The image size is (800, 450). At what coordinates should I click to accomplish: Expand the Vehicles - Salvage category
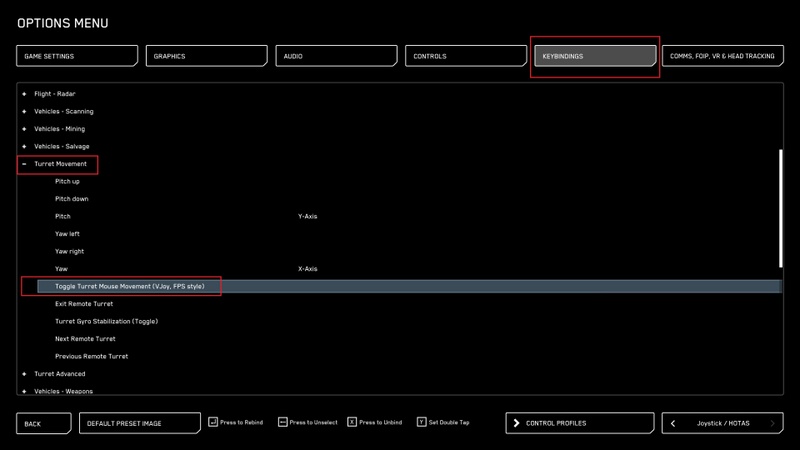24,146
